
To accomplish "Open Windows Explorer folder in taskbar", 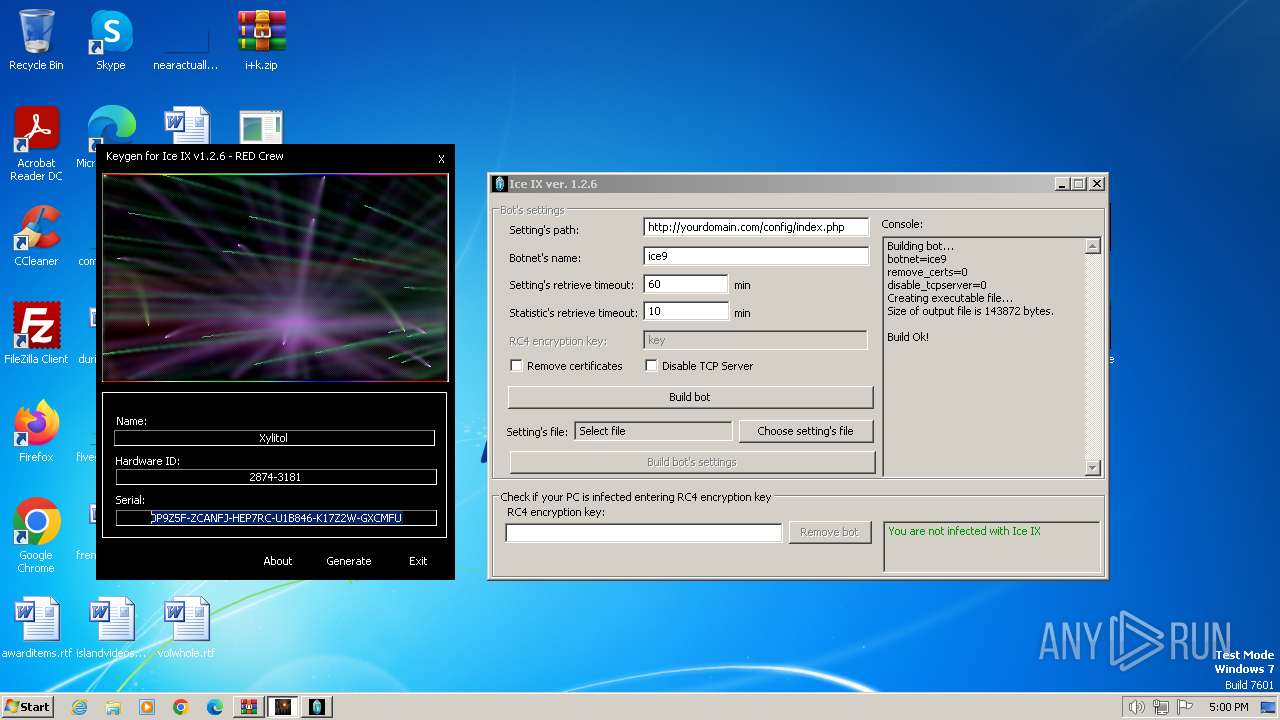I will [113, 707].
